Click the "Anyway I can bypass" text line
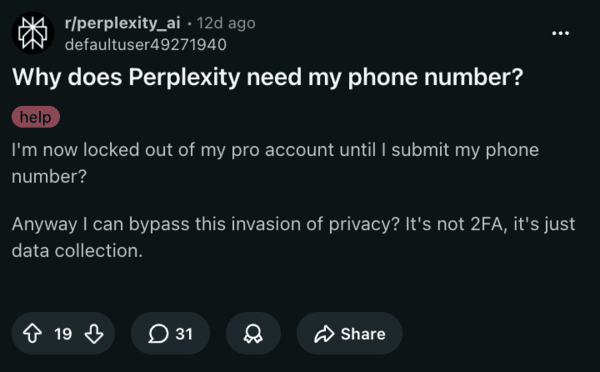600x372 pixels. (x=293, y=224)
